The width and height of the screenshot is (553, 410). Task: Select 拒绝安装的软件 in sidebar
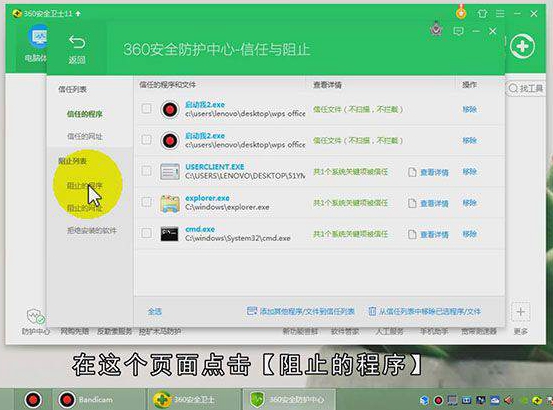click(92, 231)
